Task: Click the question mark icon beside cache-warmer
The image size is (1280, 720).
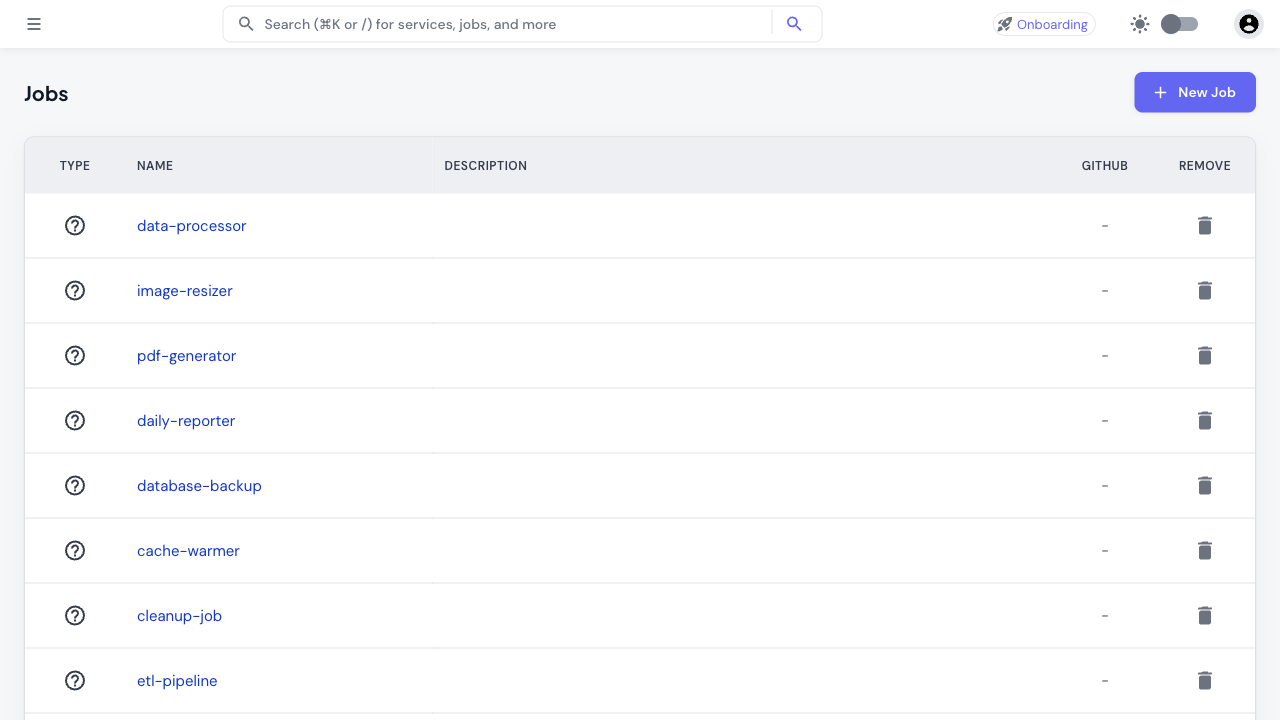Action: point(75,550)
